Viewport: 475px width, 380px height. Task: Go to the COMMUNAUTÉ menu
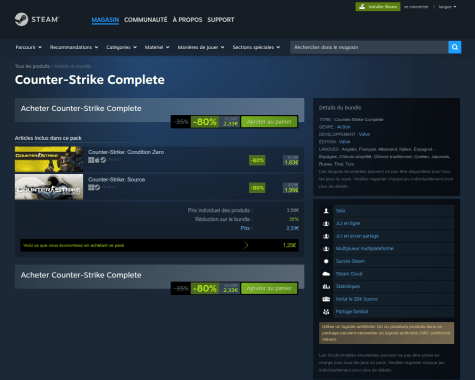[x=146, y=20]
